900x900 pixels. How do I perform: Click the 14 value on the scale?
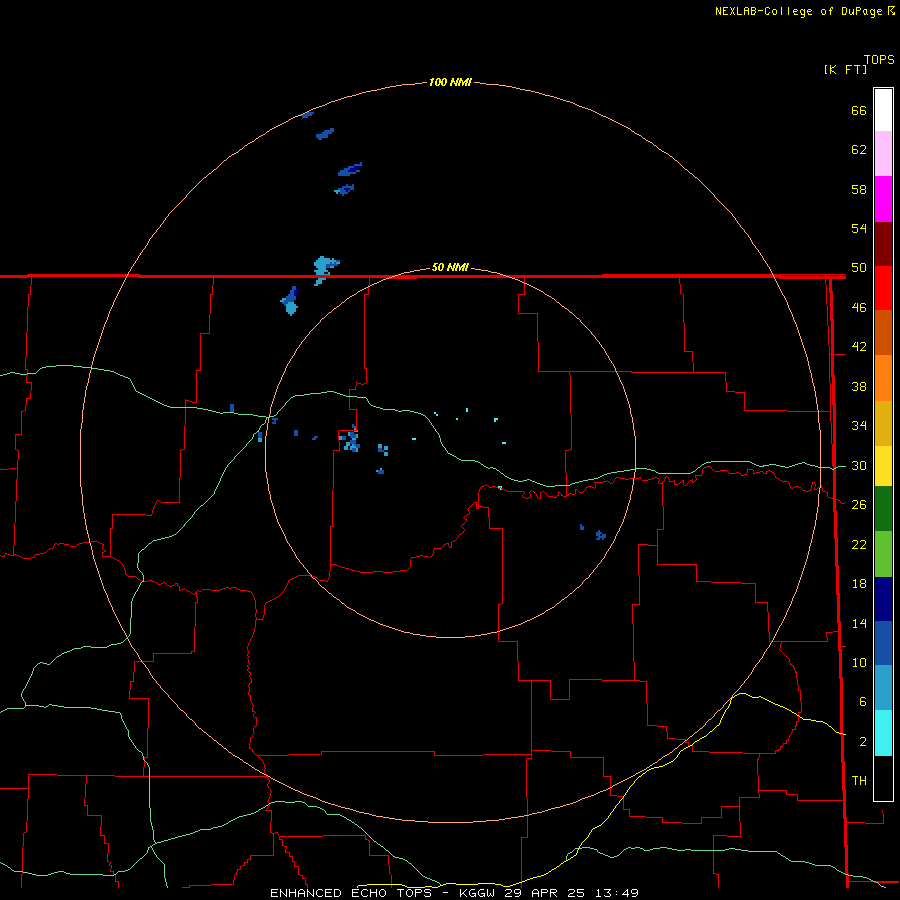tap(859, 623)
